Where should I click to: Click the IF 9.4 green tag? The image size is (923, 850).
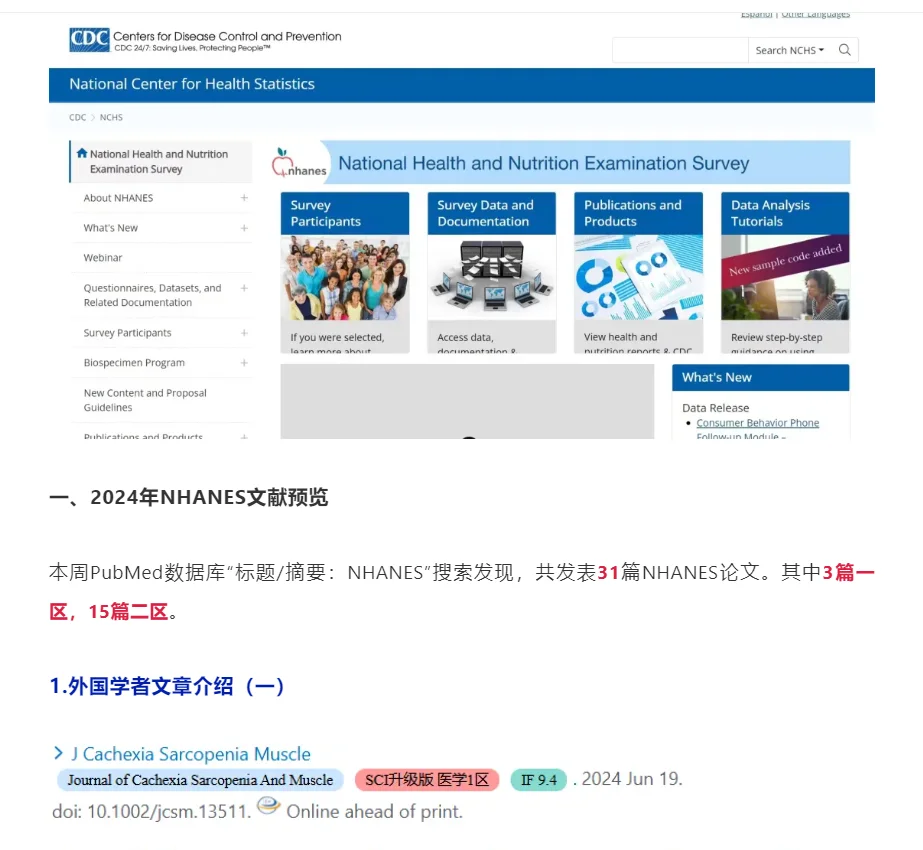click(x=539, y=780)
